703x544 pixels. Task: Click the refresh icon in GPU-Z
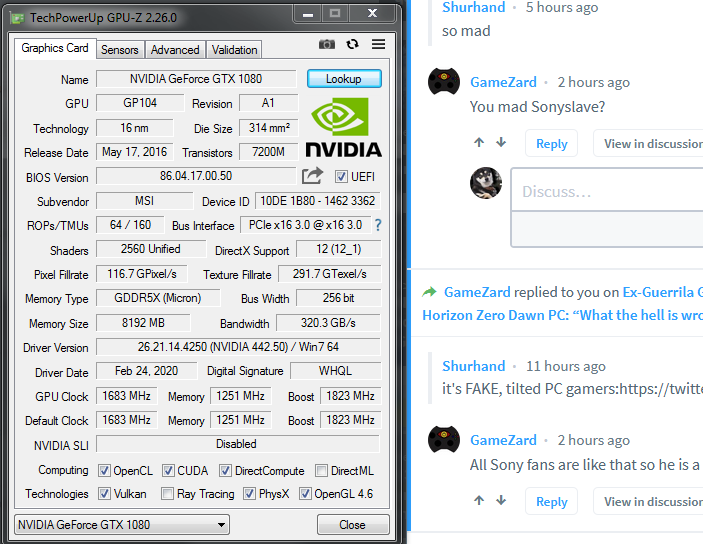coord(352,44)
